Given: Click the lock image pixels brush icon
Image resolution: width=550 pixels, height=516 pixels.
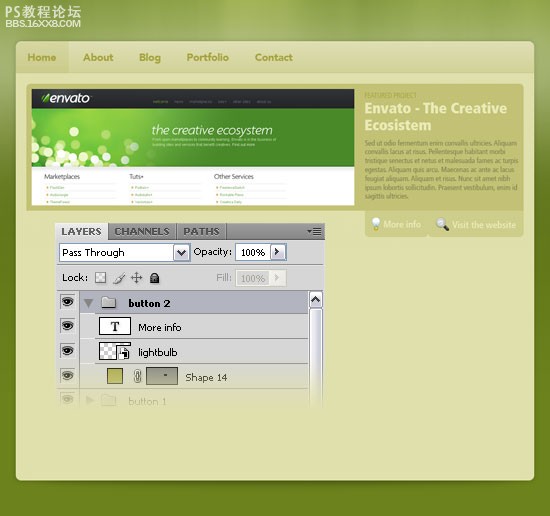Looking at the screenshot, I should tap(119, 278).
